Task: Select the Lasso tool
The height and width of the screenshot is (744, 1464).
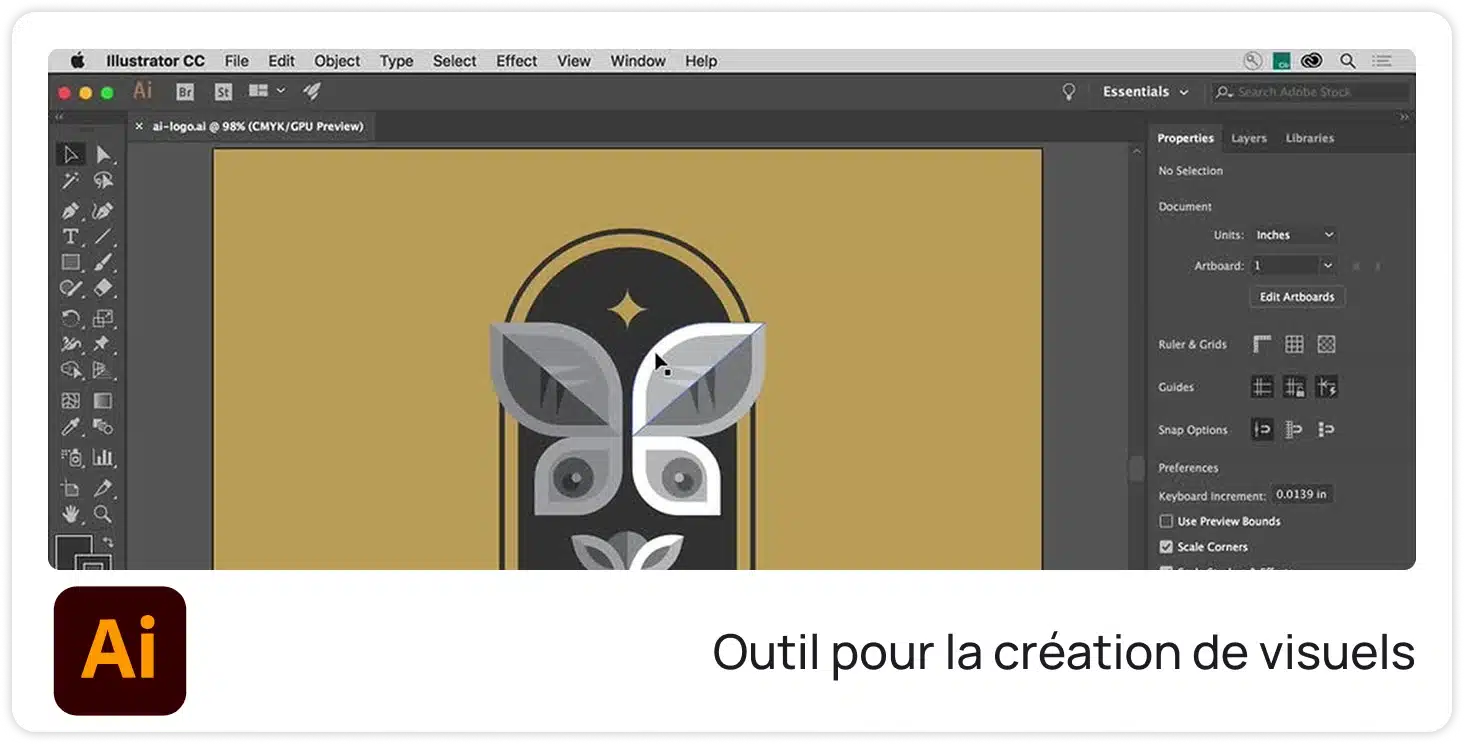Action: [103, 181]
